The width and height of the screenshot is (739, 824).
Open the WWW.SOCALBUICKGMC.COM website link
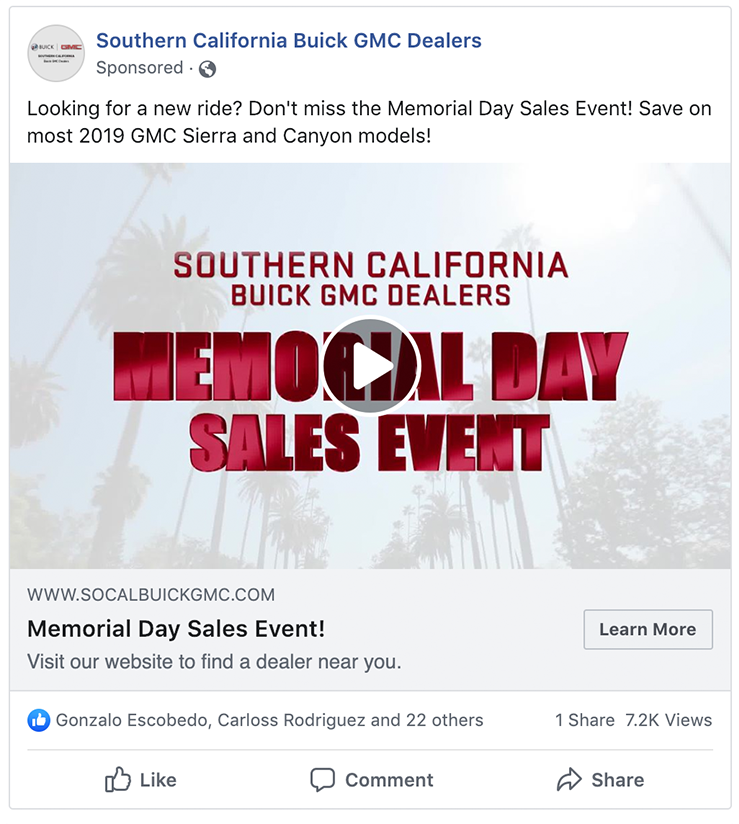[x=150, y=595]
